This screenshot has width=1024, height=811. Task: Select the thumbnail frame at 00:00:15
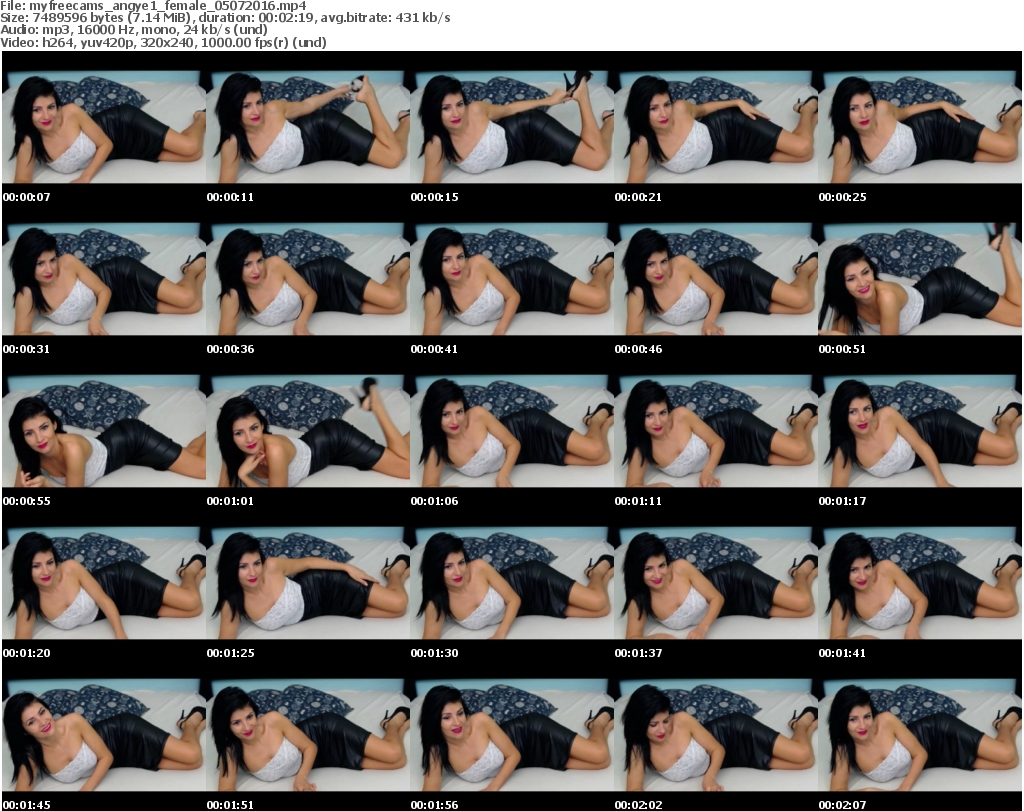click(x=512, y=127)
